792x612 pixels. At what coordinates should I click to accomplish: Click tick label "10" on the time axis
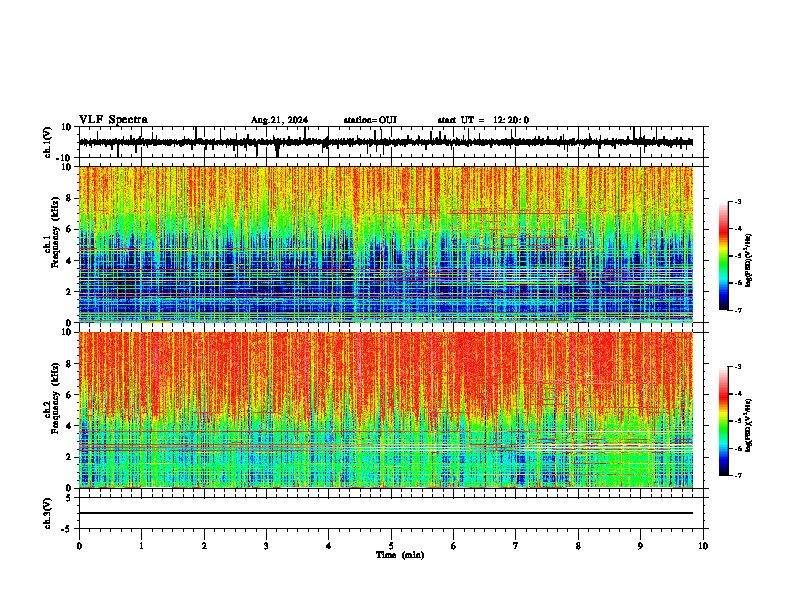pos(703,546)
